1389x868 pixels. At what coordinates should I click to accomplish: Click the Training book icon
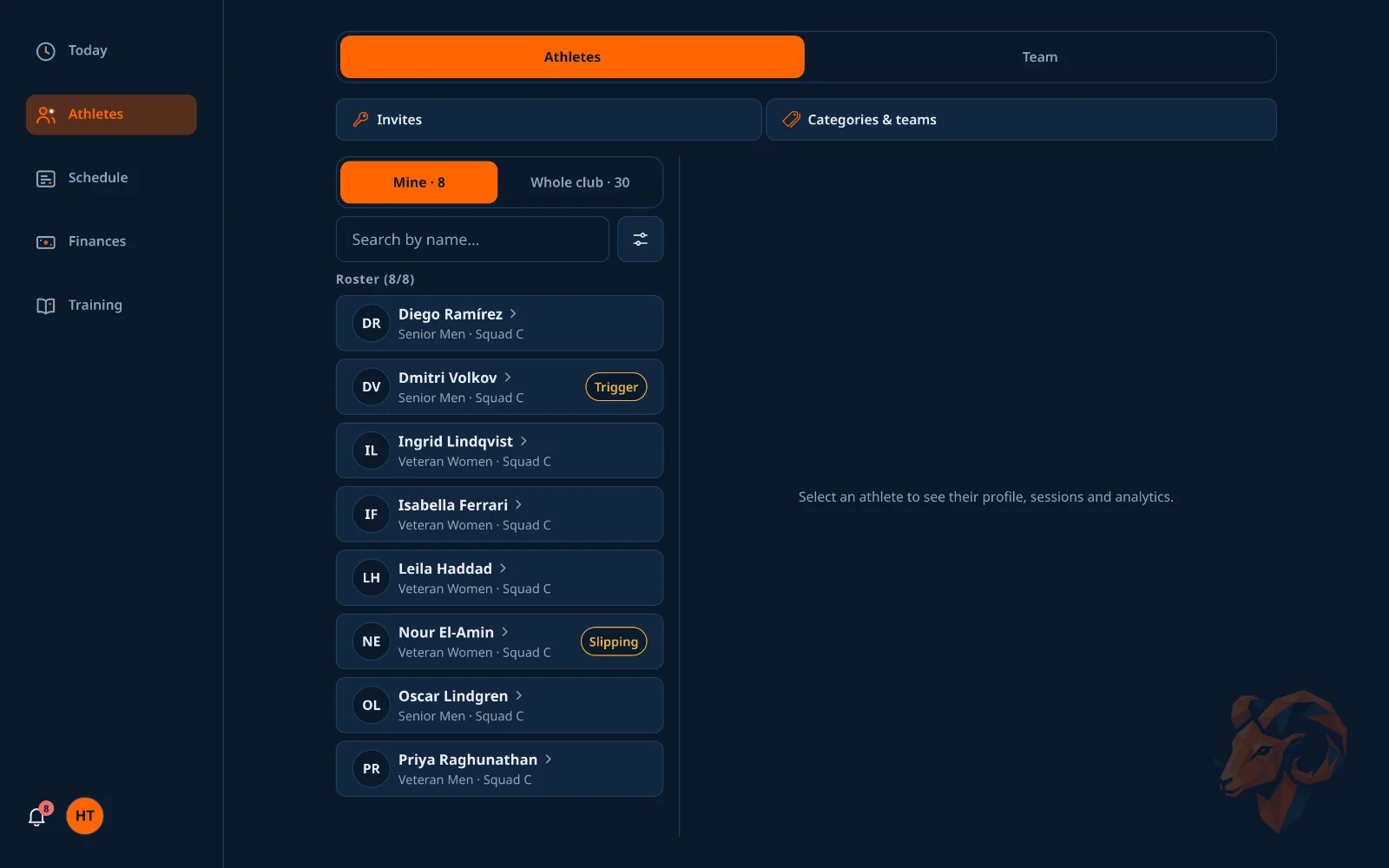click(46, 306)
